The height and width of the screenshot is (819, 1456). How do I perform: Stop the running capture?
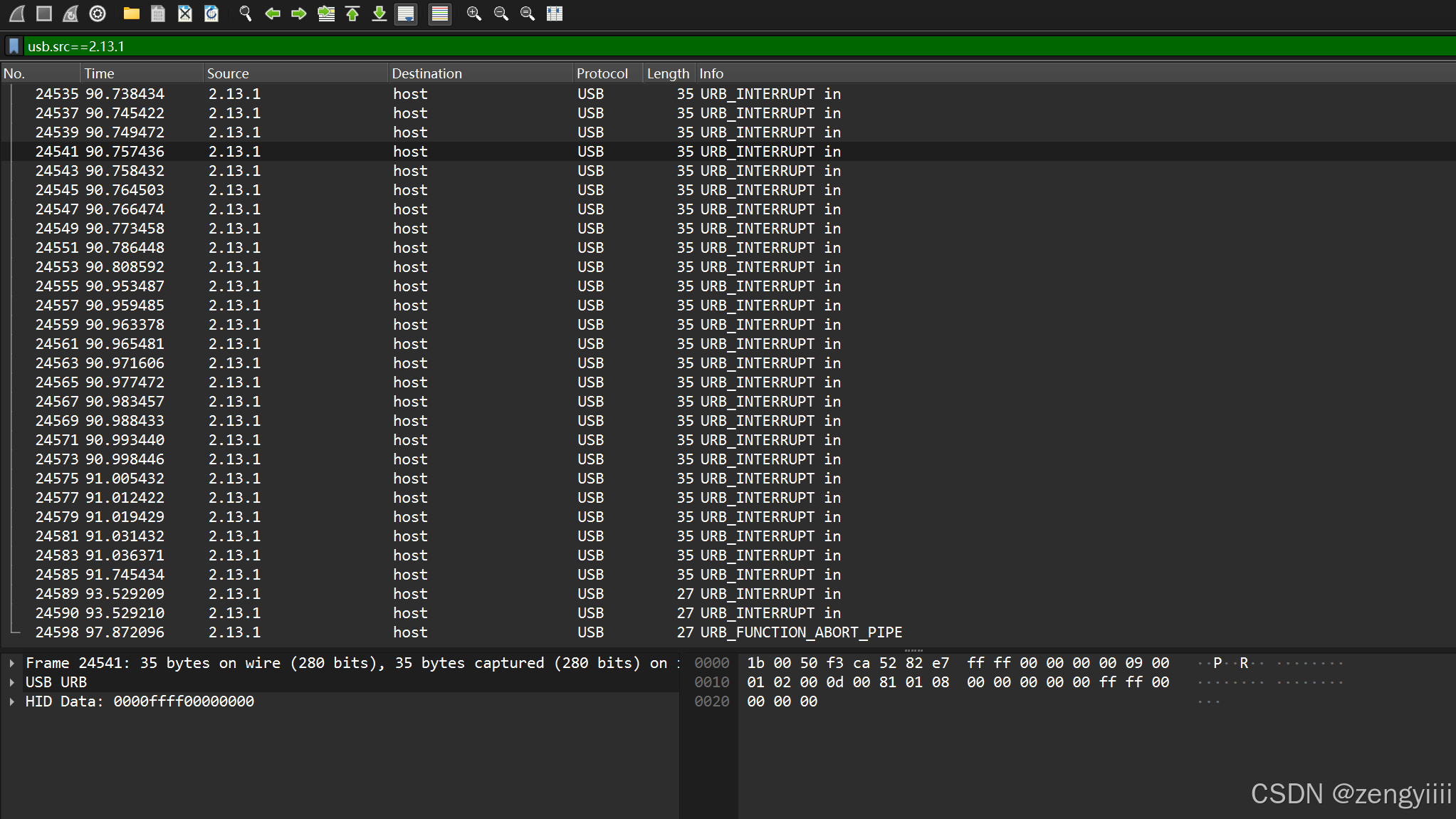click(43, 14)
